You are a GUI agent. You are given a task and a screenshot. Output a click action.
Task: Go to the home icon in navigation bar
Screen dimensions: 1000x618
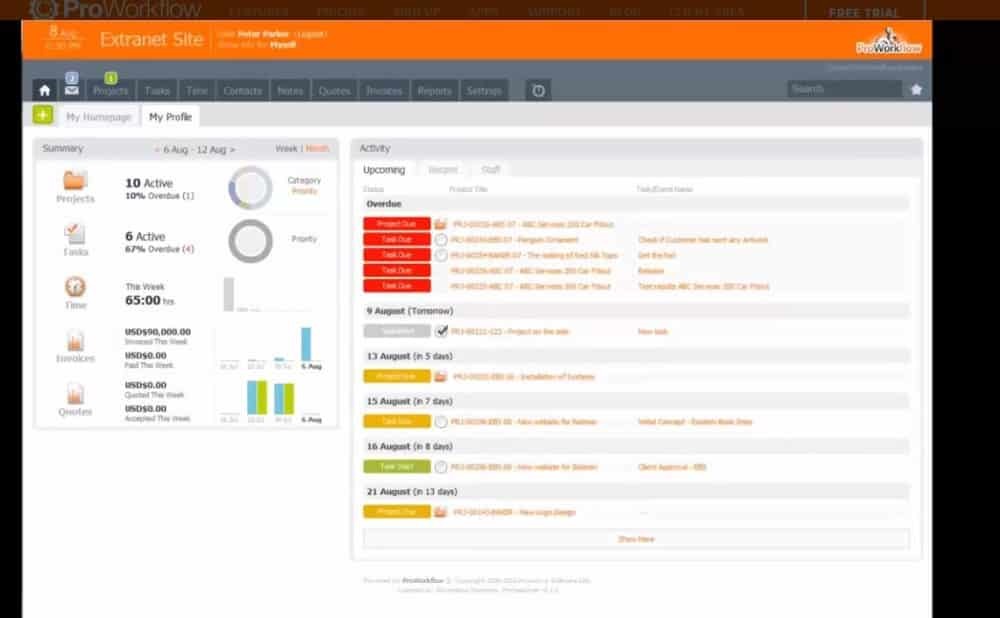tap(44, 90)
